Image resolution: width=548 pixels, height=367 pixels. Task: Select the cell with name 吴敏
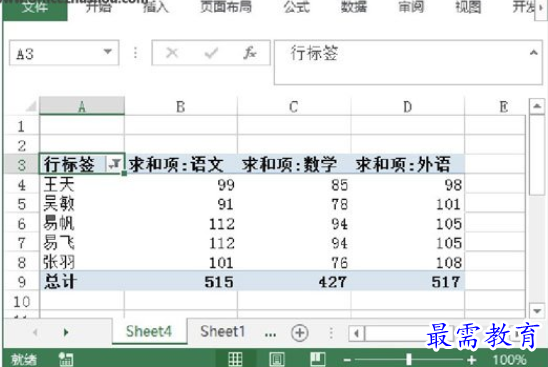click(x=82, y=204)
